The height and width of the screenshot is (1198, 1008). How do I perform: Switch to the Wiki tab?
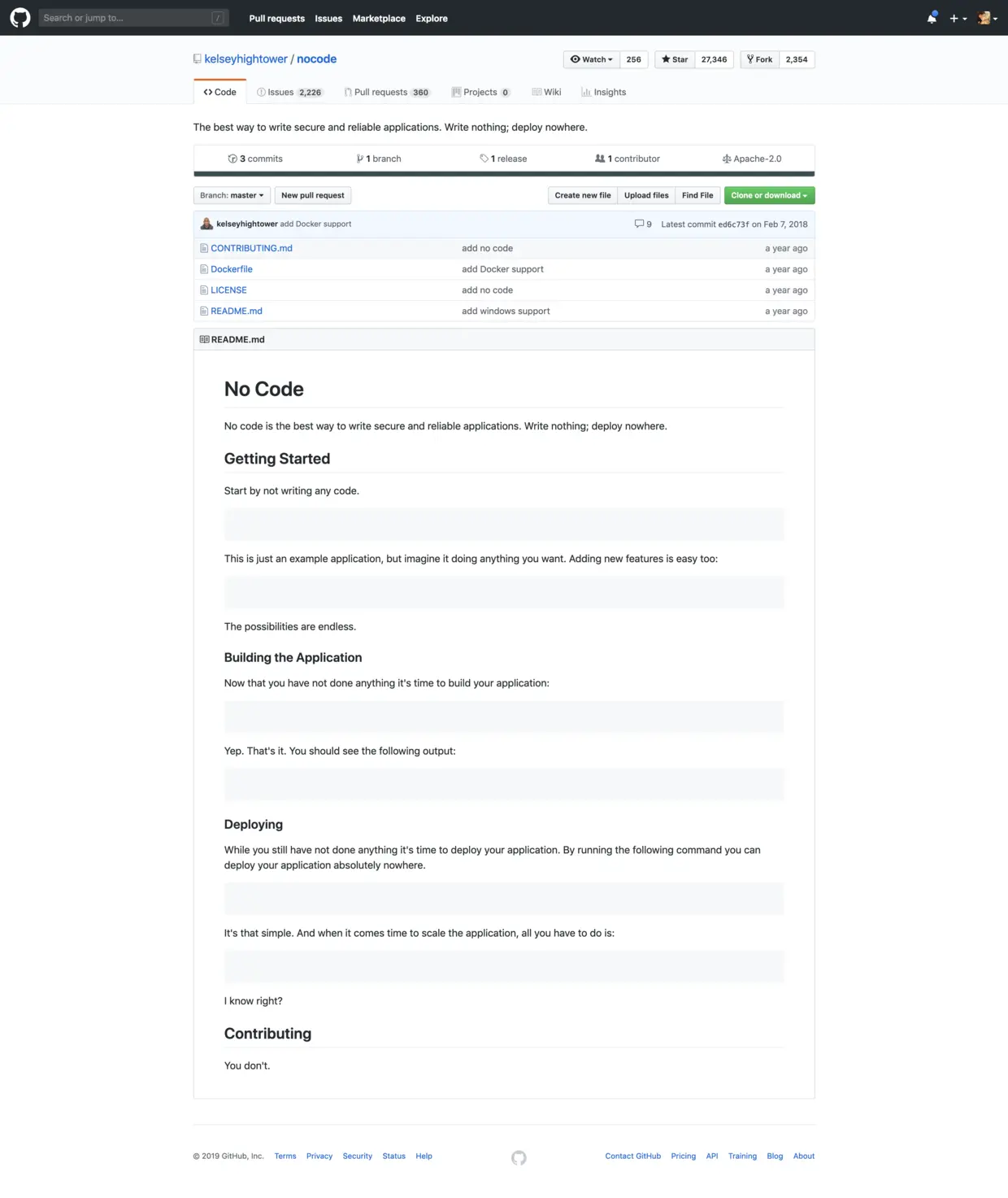pyautogui.click(x=546, y=92)
